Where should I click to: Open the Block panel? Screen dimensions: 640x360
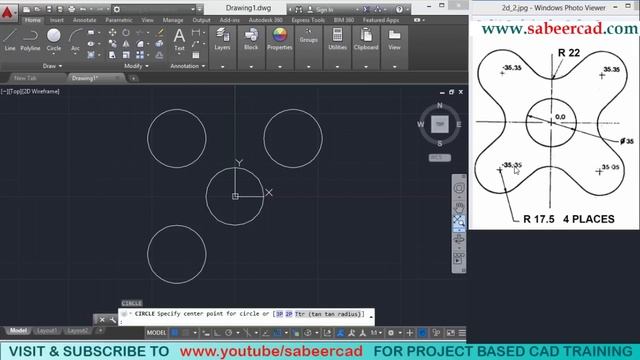coord(251,40)
